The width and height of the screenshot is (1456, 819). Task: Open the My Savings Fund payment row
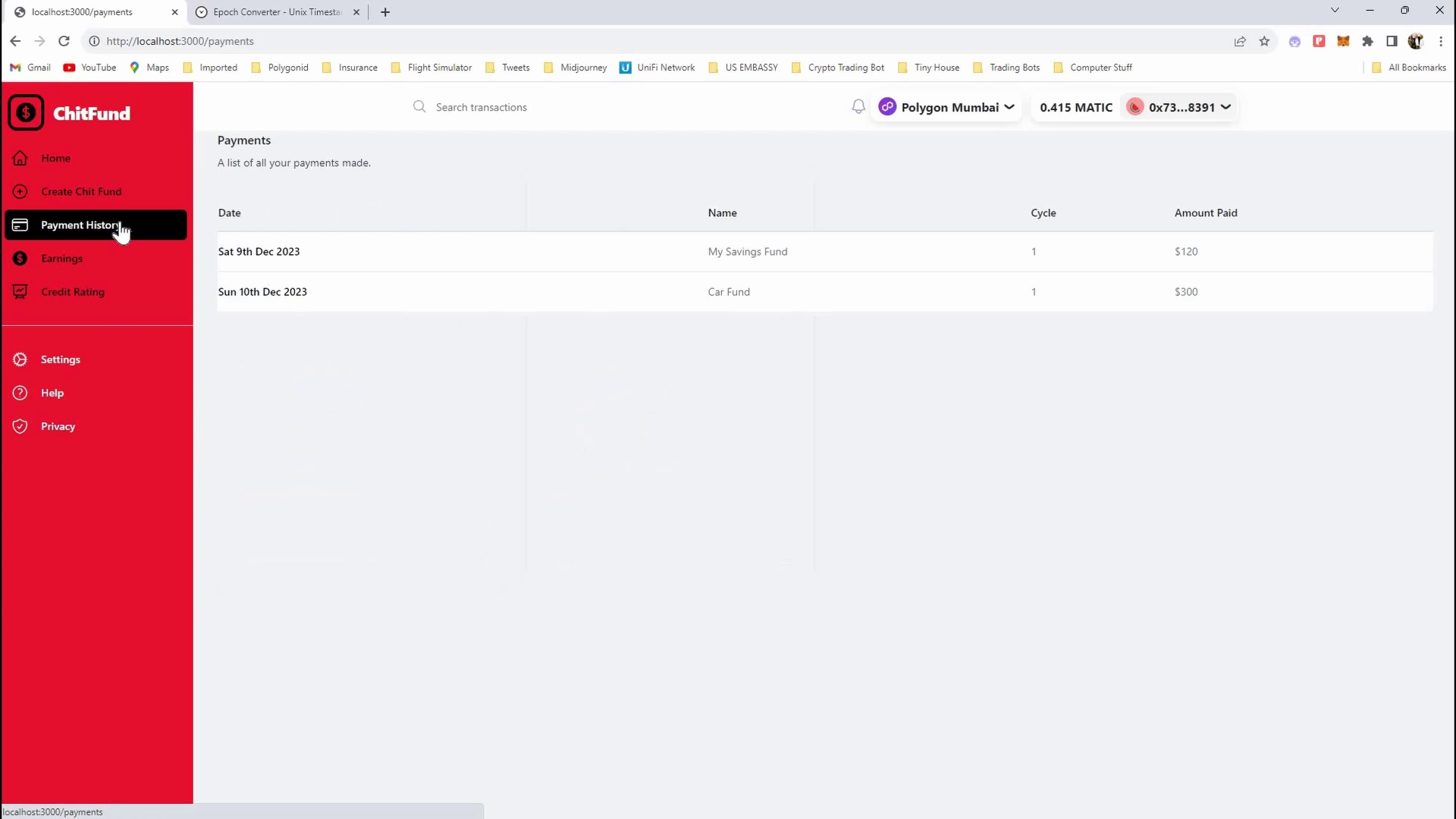coord(747,252)
